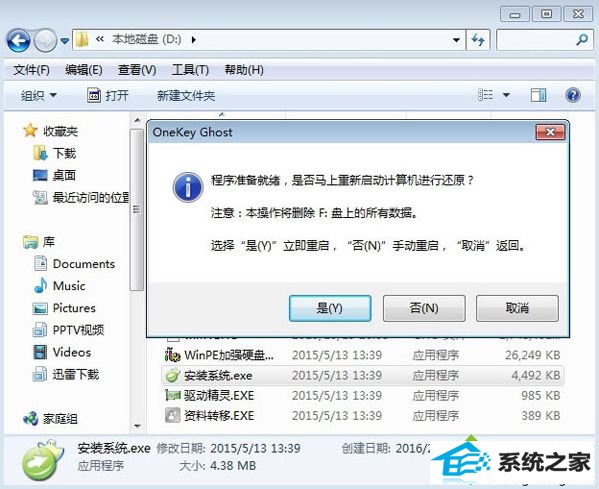This screenshot has height=489, width=599.
Task: Select the 驱动精灵.EXE file icon
Action: [x=172, y=395]
